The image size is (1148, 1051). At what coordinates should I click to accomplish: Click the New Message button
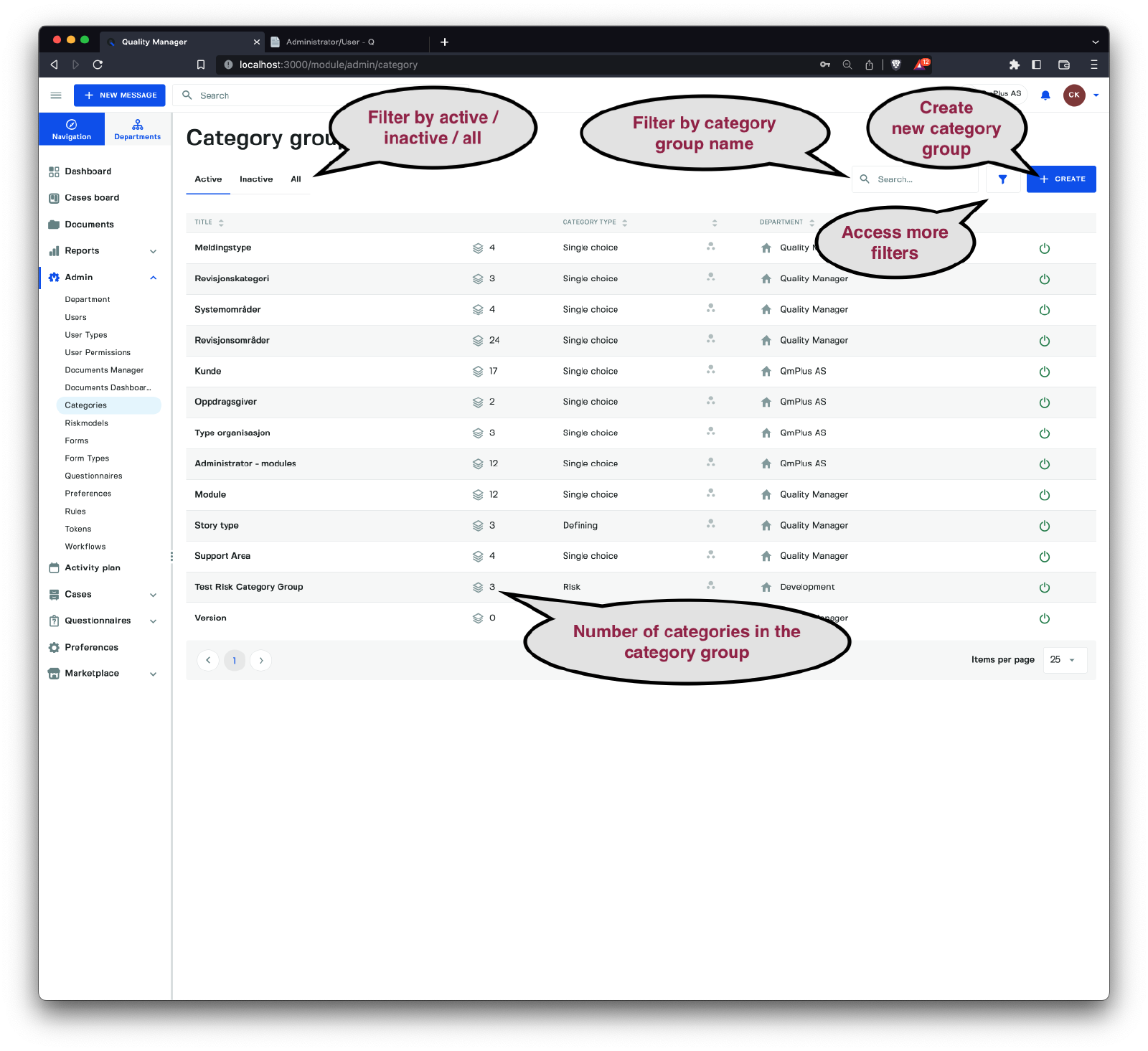[120, 95]
